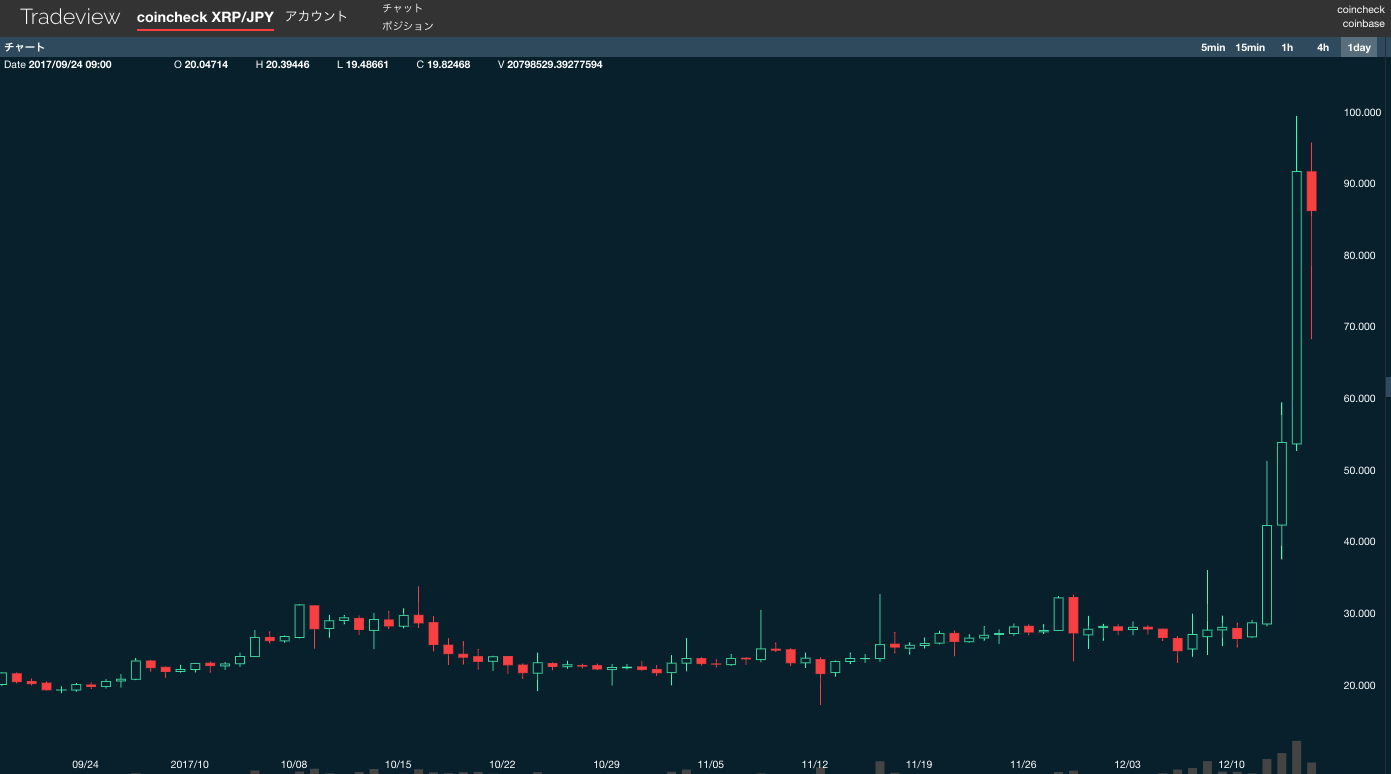
Task: Select the coincheck exchange option
Action: 1360,9
